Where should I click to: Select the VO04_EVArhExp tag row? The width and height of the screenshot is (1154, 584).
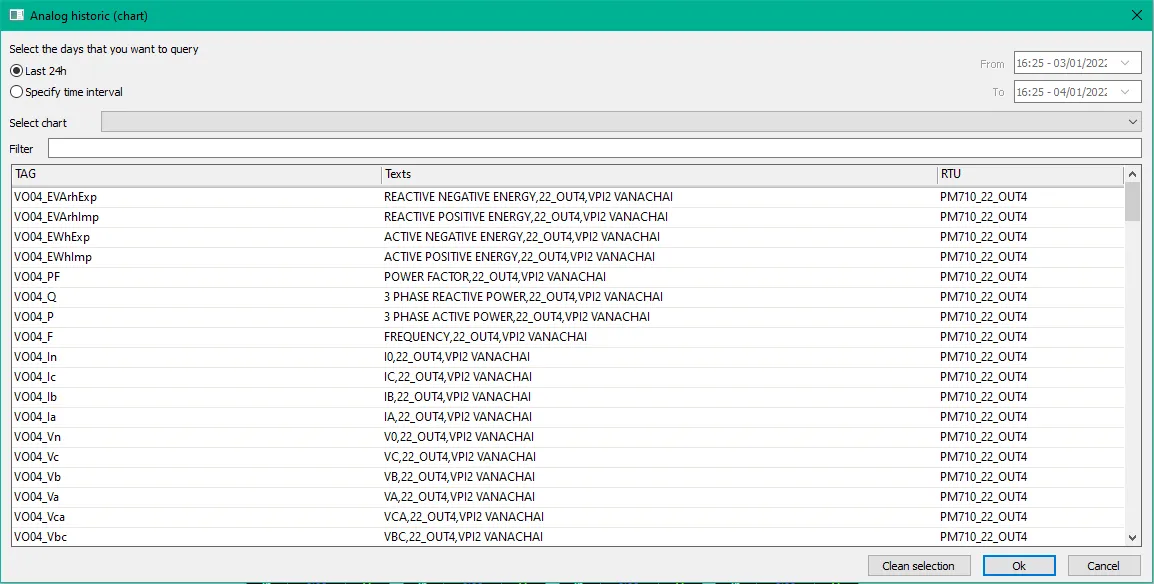[x=568, y=197]
